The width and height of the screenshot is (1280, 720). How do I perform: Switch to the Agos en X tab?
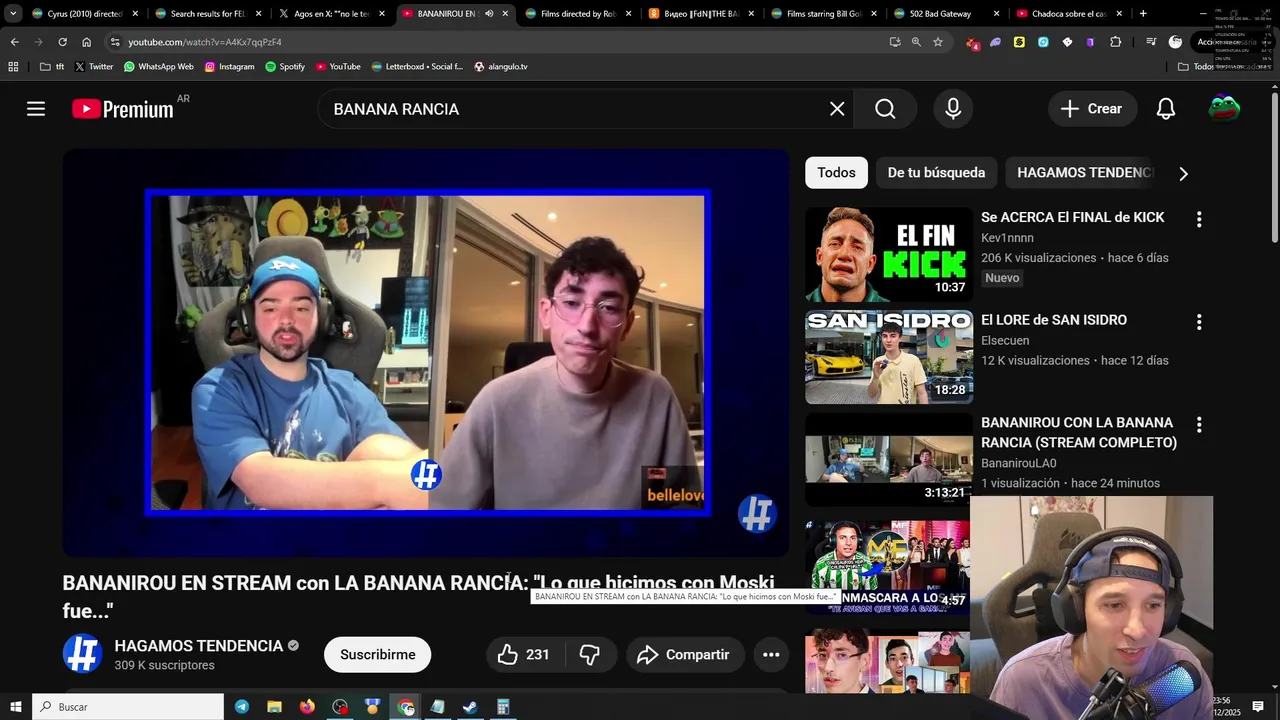click(x=331, y=14)
